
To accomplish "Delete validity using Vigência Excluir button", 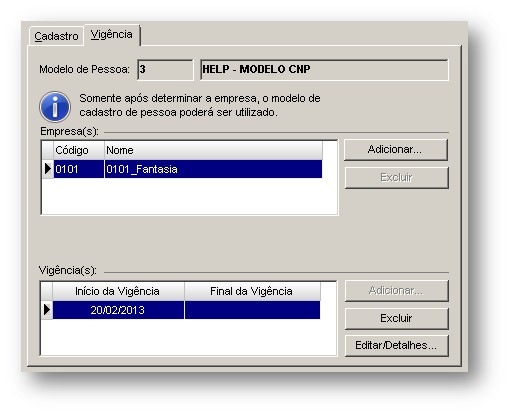I will (396, 318).
